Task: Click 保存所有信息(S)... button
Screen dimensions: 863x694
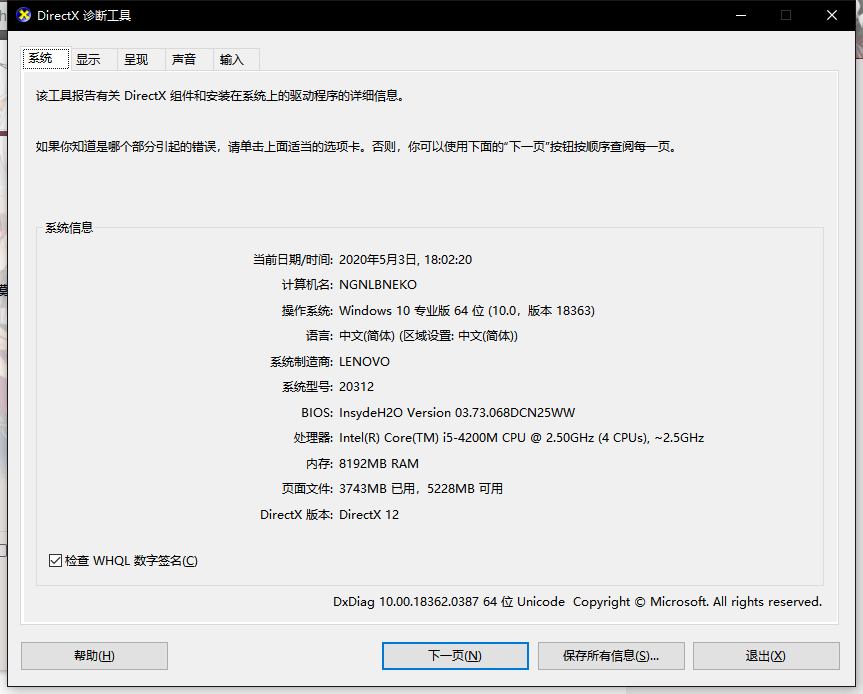Action: click(x=611, y=655)
